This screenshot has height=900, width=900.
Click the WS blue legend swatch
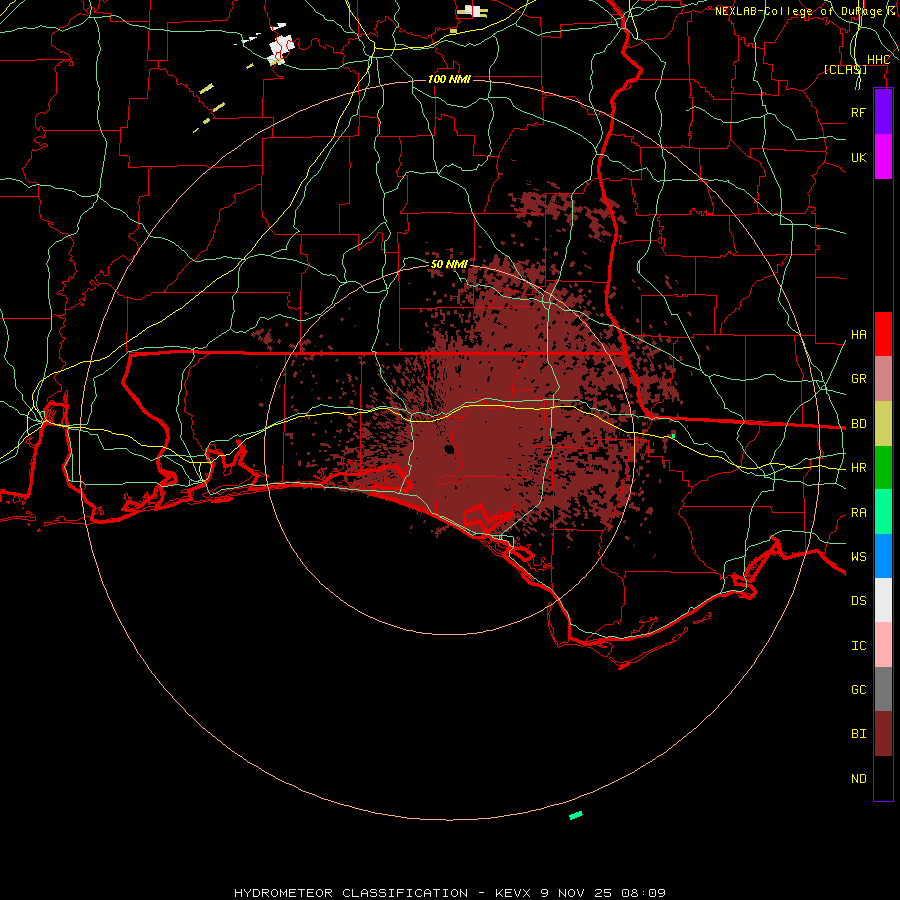coord(883,556)
